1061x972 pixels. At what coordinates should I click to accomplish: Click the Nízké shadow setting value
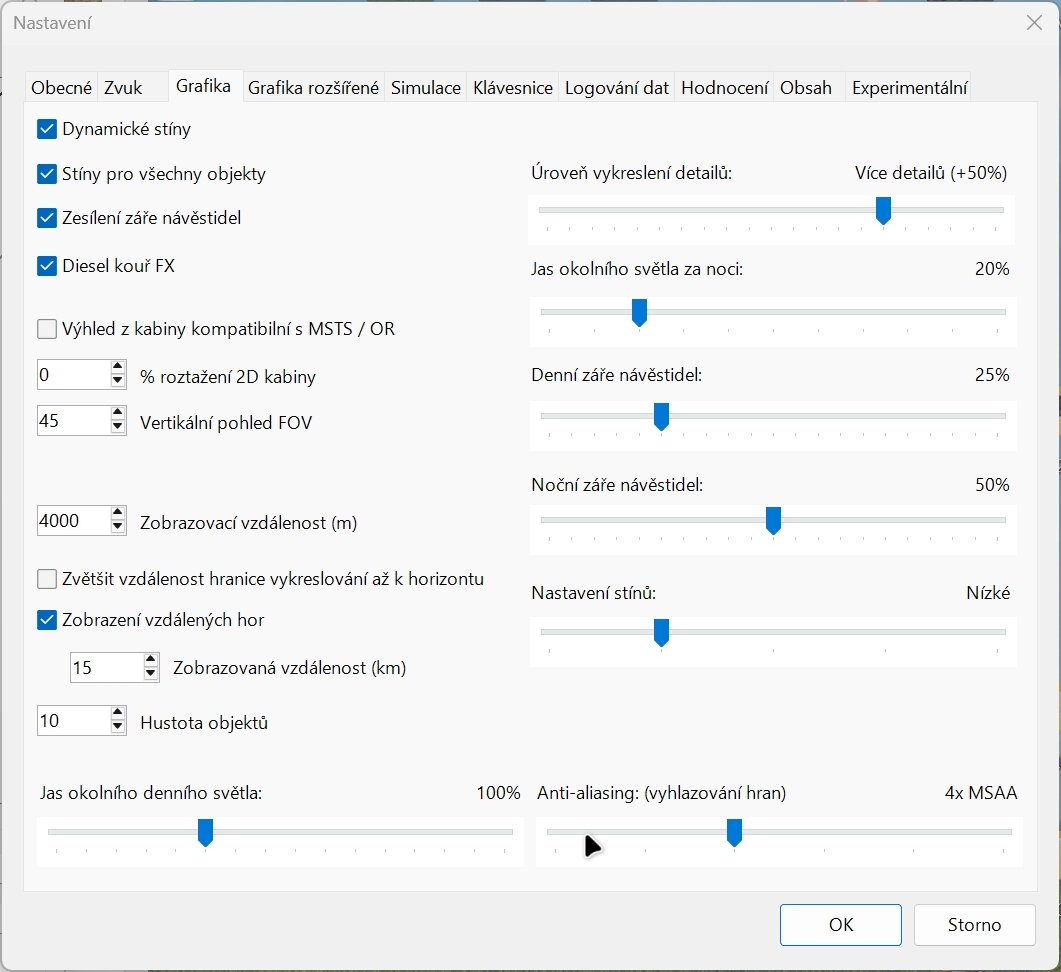(988, 593)
